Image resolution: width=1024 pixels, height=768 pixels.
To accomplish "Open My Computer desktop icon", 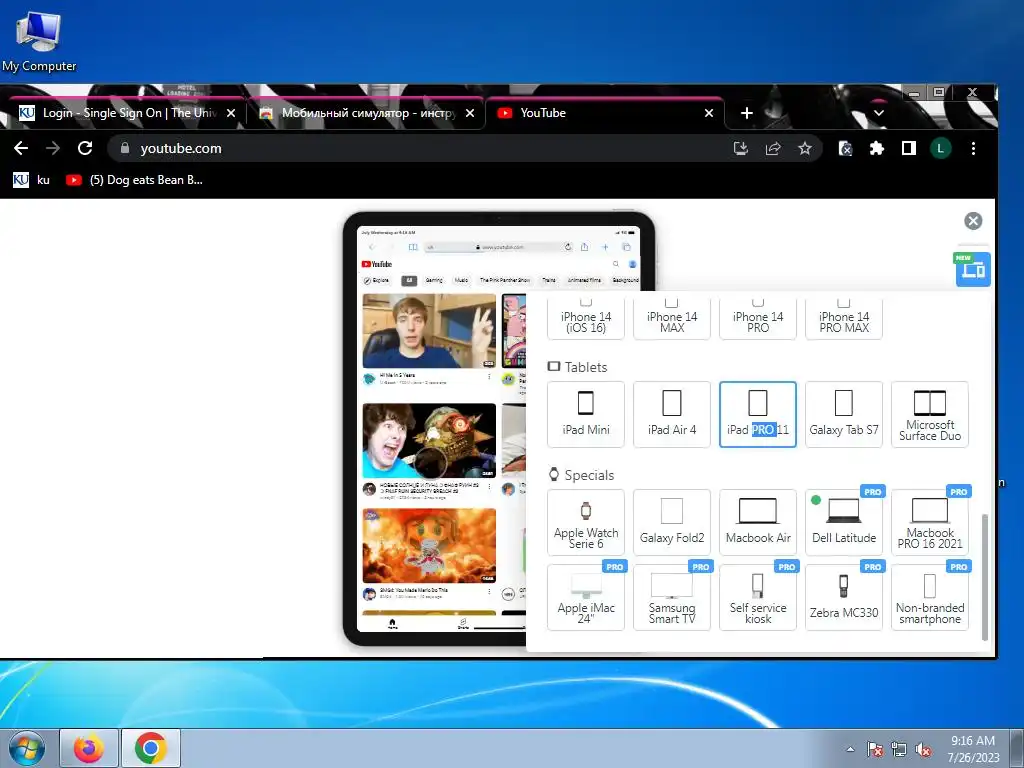I will 39,40.
